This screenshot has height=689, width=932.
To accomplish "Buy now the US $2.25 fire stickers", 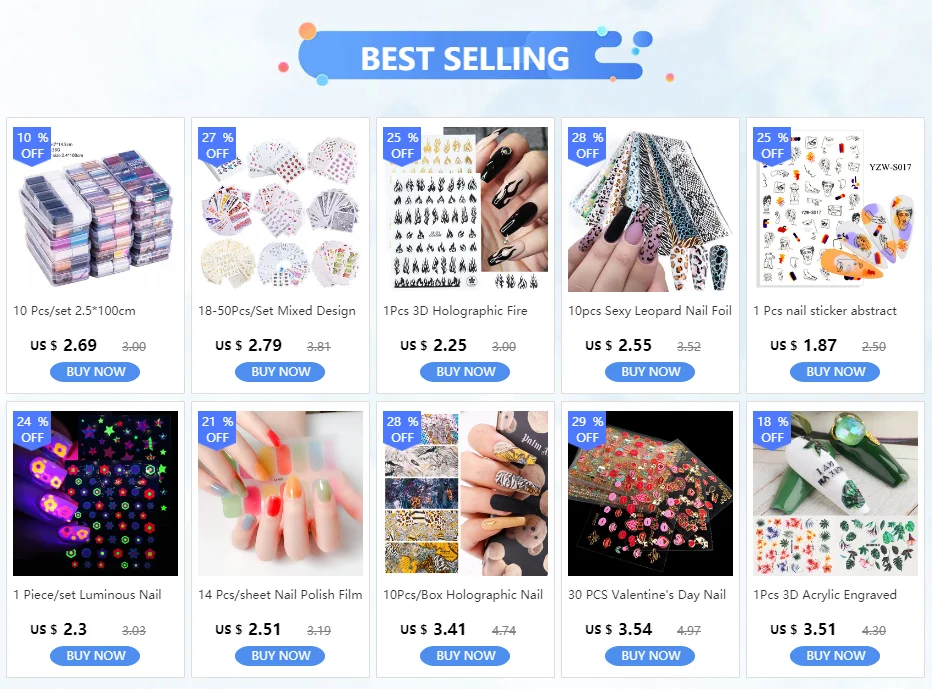I will pyautogui.click(x=465, y=372).
